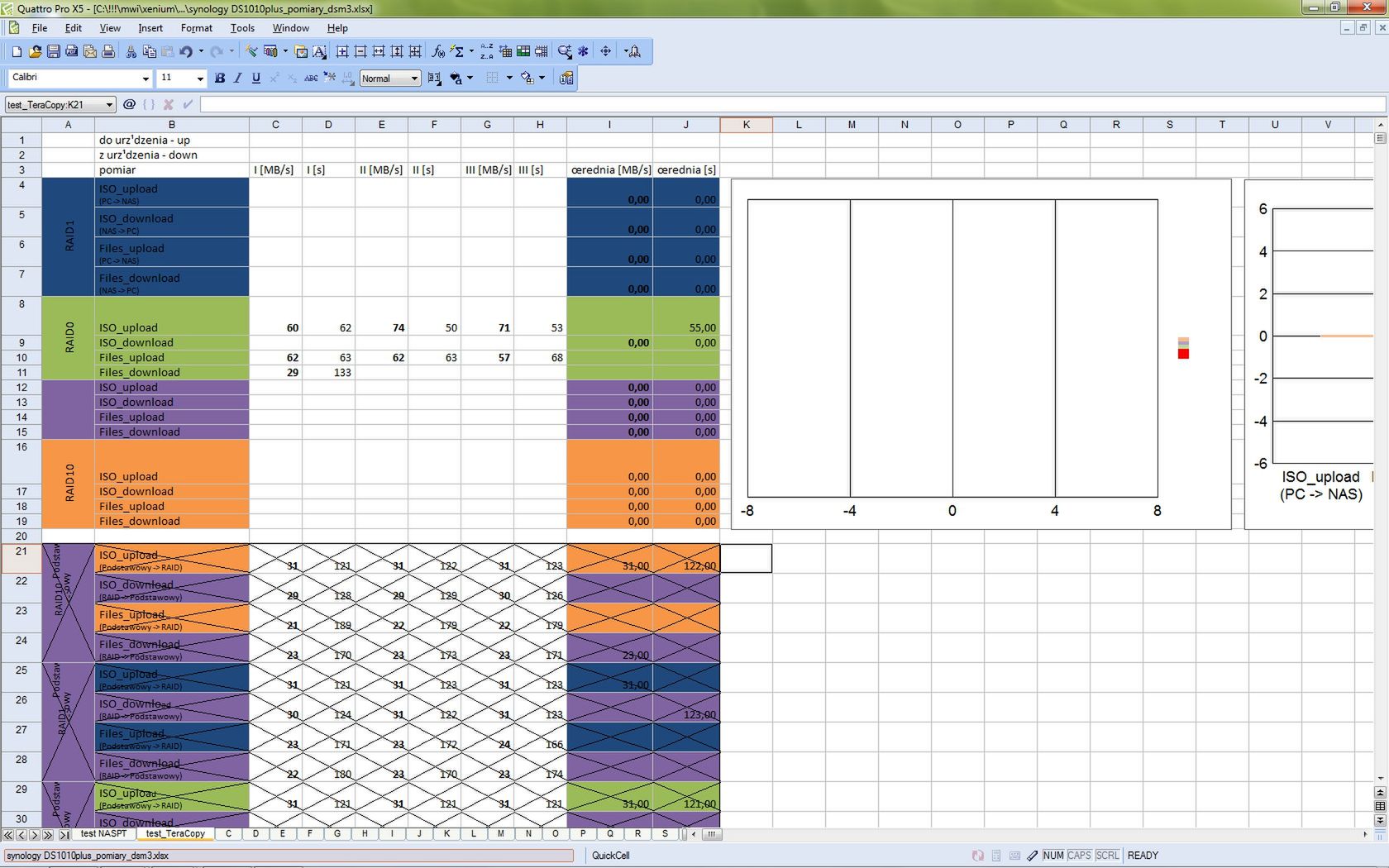The image size is (1389, 868).
Task: Toggle Italic formatting
Action: tap(237, 78)
